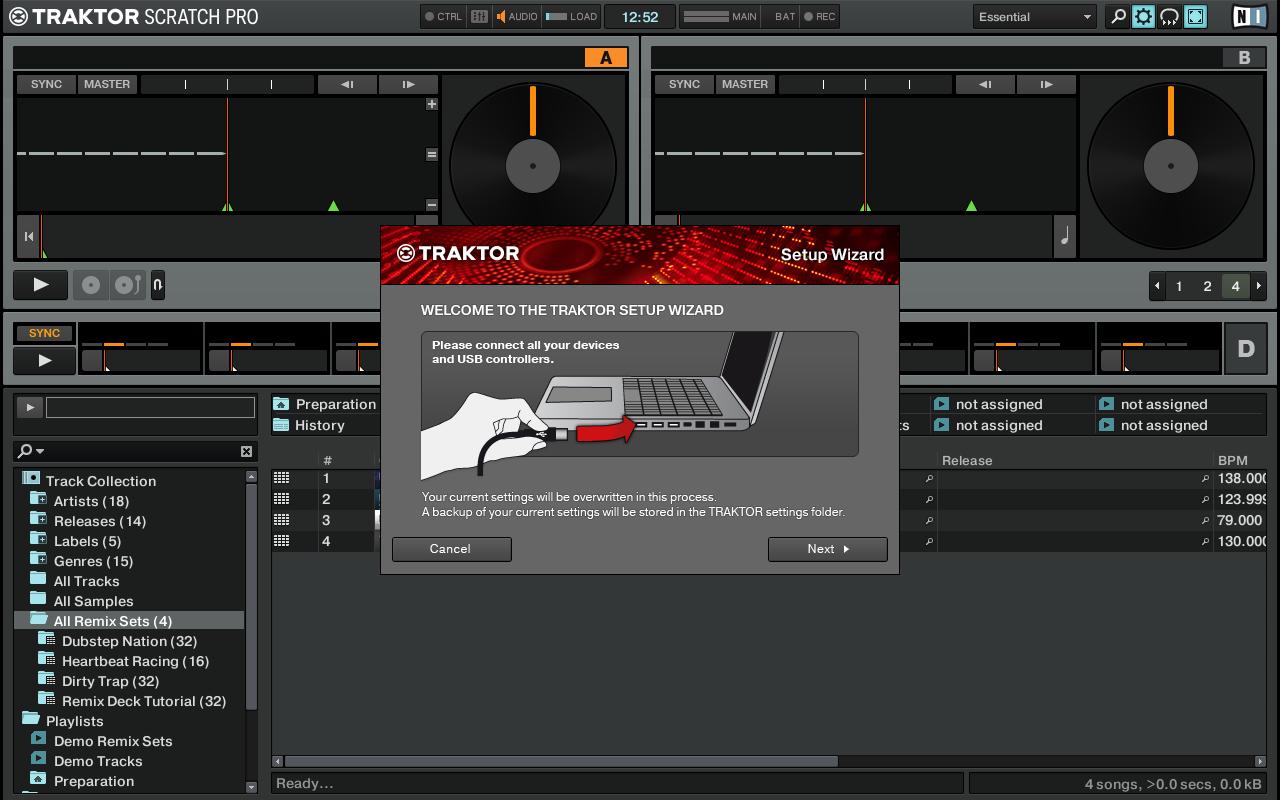
Task: Click the REC indicator in header
Action: 820,16
